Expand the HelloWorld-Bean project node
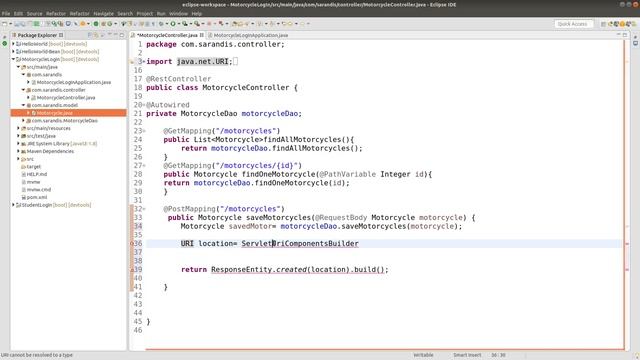Viewport: 640px width, 360px height. (13, 51)
